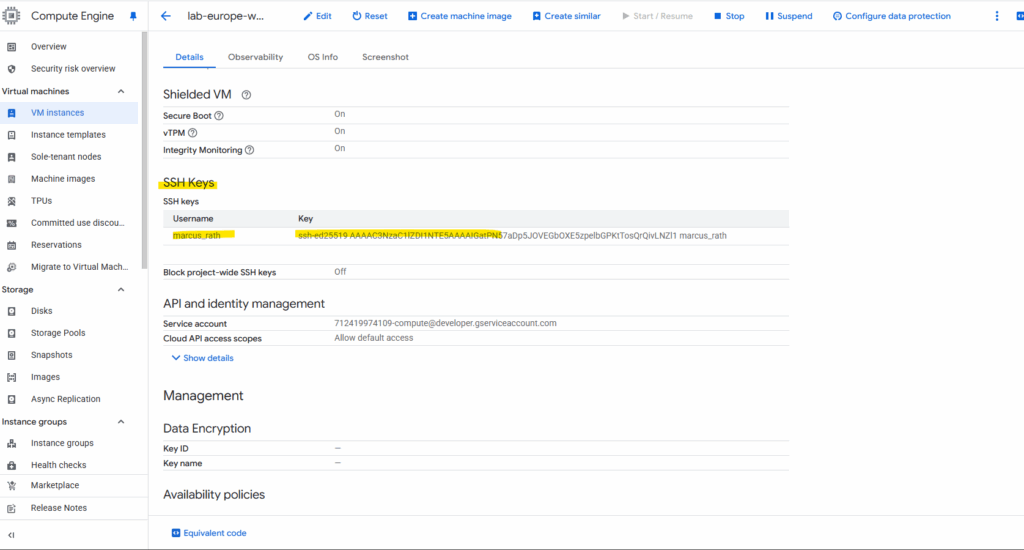Image resolution: width=1024 pixels, height=550 pixels.
Task: Open Storage Pools in the sidebar
Action: [x=58, y=333]
